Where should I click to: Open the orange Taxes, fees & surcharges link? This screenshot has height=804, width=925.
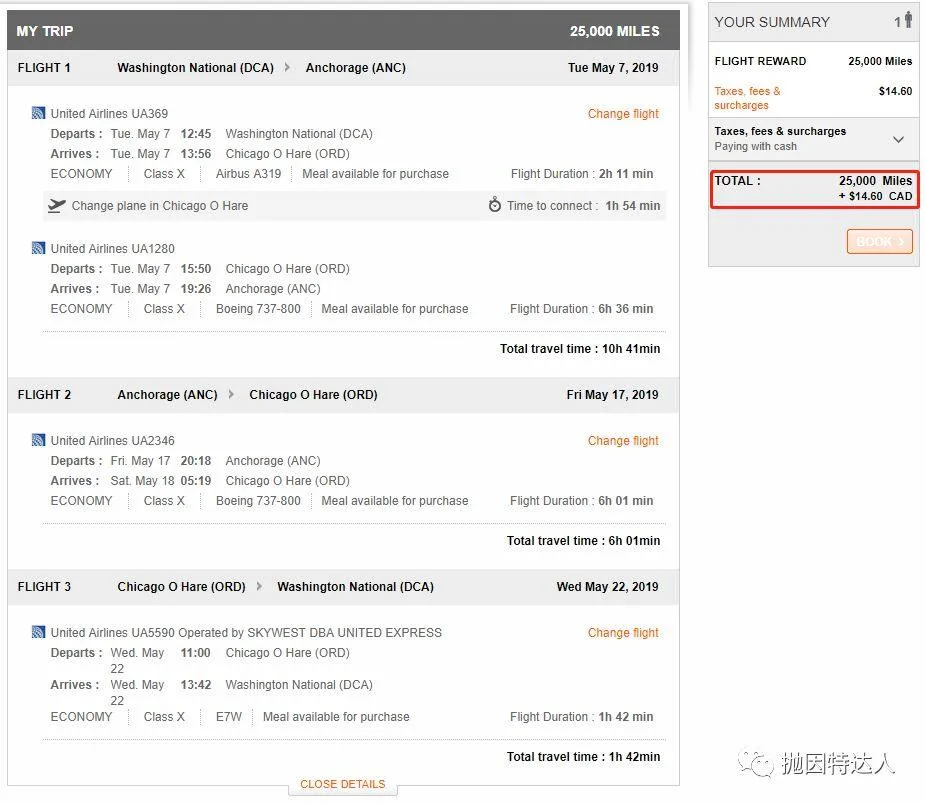click(747, 98)
